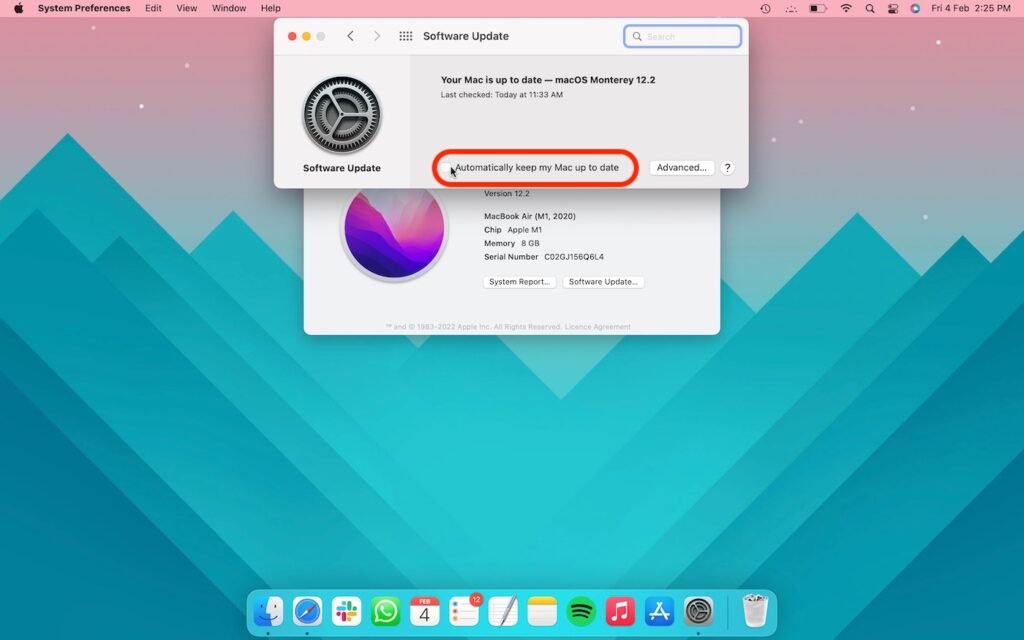Open the Calendar app showing Feb 4
Viewport: 1024px width, 640px height.
pyautogui.click(x=424, y=611)
